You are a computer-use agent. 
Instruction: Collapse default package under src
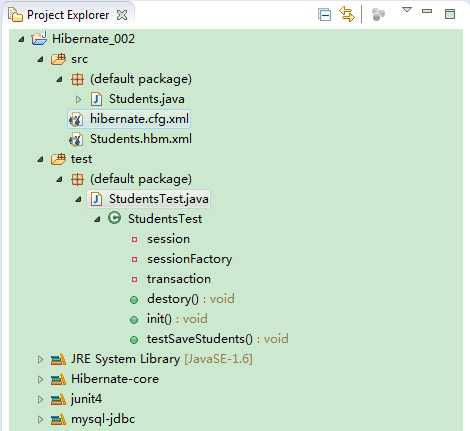59,79
